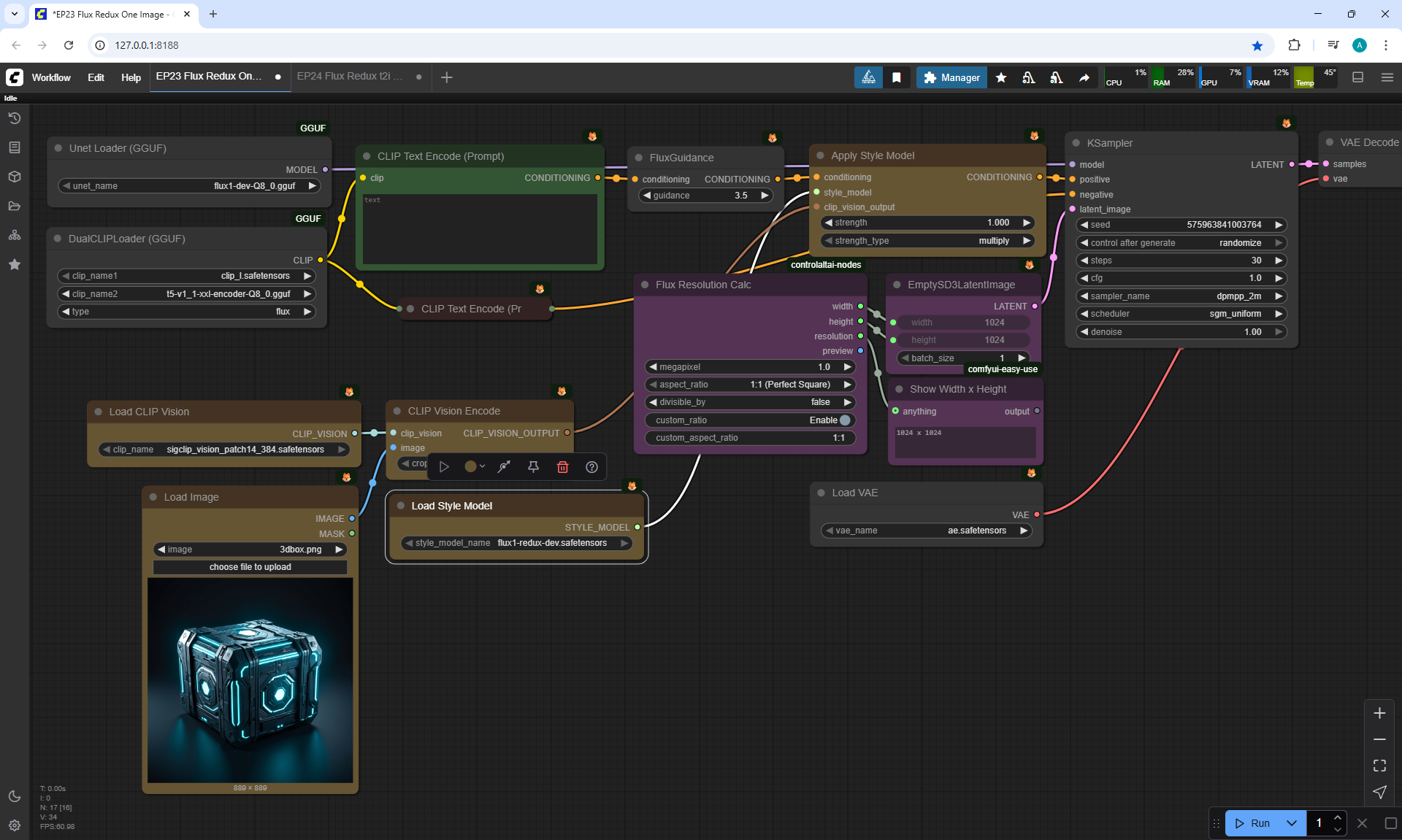The height and width of the screenshot is (840, 1402).
Task: Toggle custom_ratio Enable switch
Action: click(x=845, y=420)
